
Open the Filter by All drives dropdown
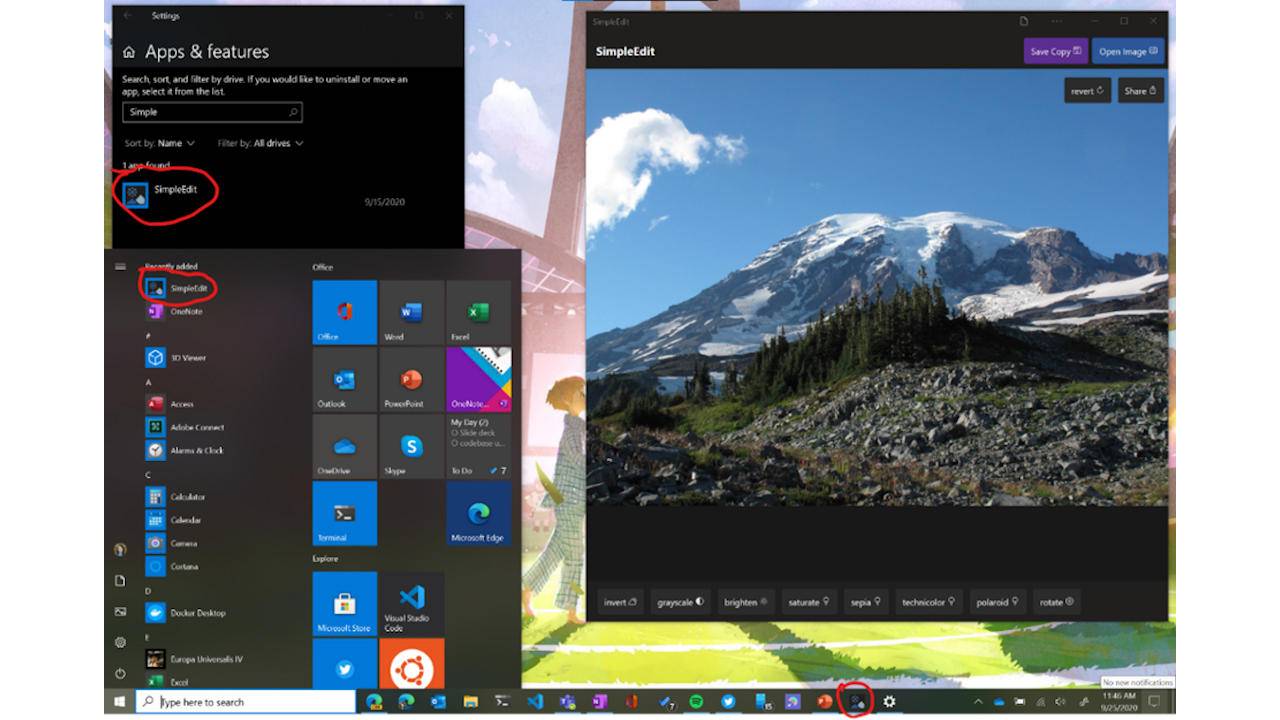[x=260, y=143]
